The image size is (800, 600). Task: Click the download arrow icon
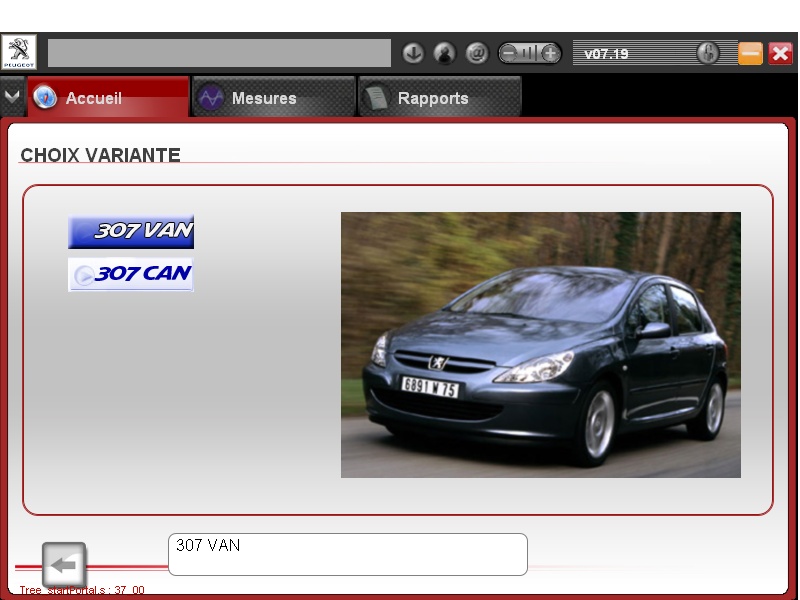point(413,53)
